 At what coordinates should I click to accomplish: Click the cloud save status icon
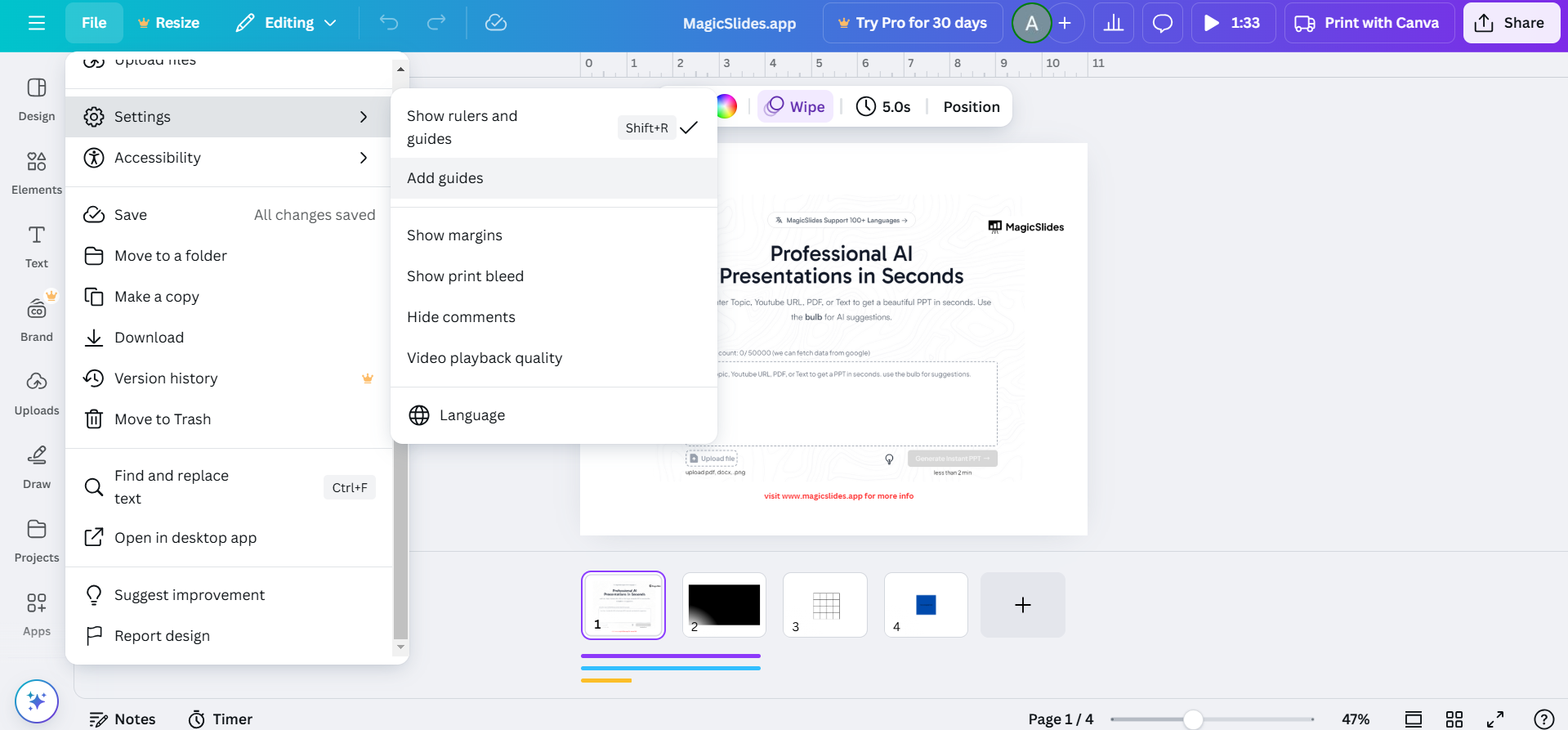496,23
